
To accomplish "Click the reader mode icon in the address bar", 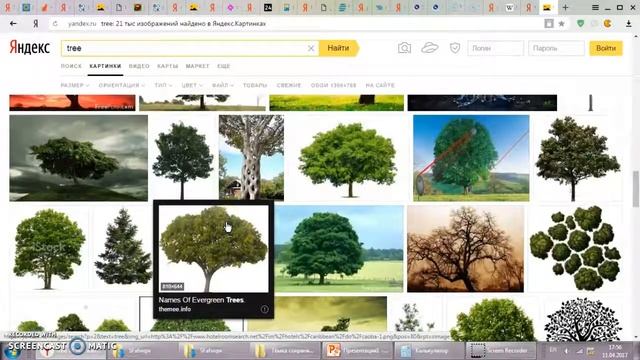I will click(x=549, y=24).
